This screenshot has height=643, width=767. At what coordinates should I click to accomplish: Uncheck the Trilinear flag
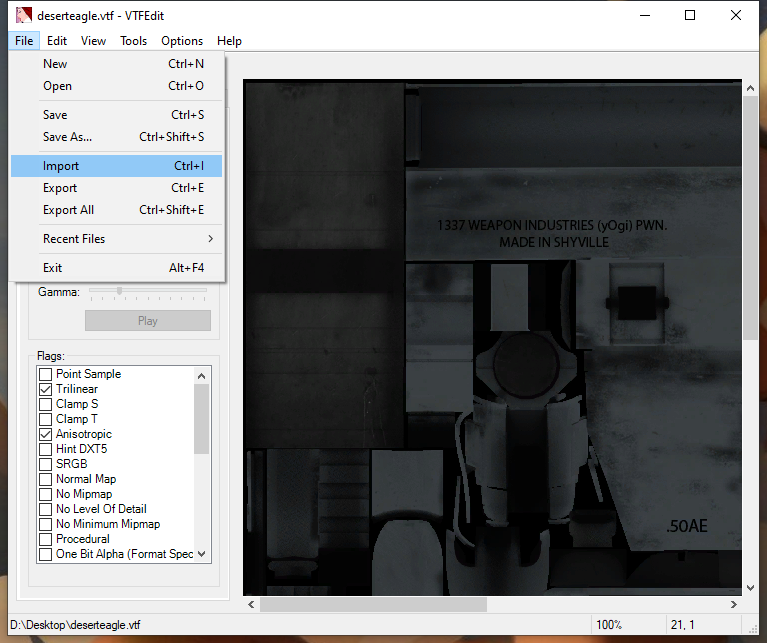pyautogui.click(x=45, y=389)
